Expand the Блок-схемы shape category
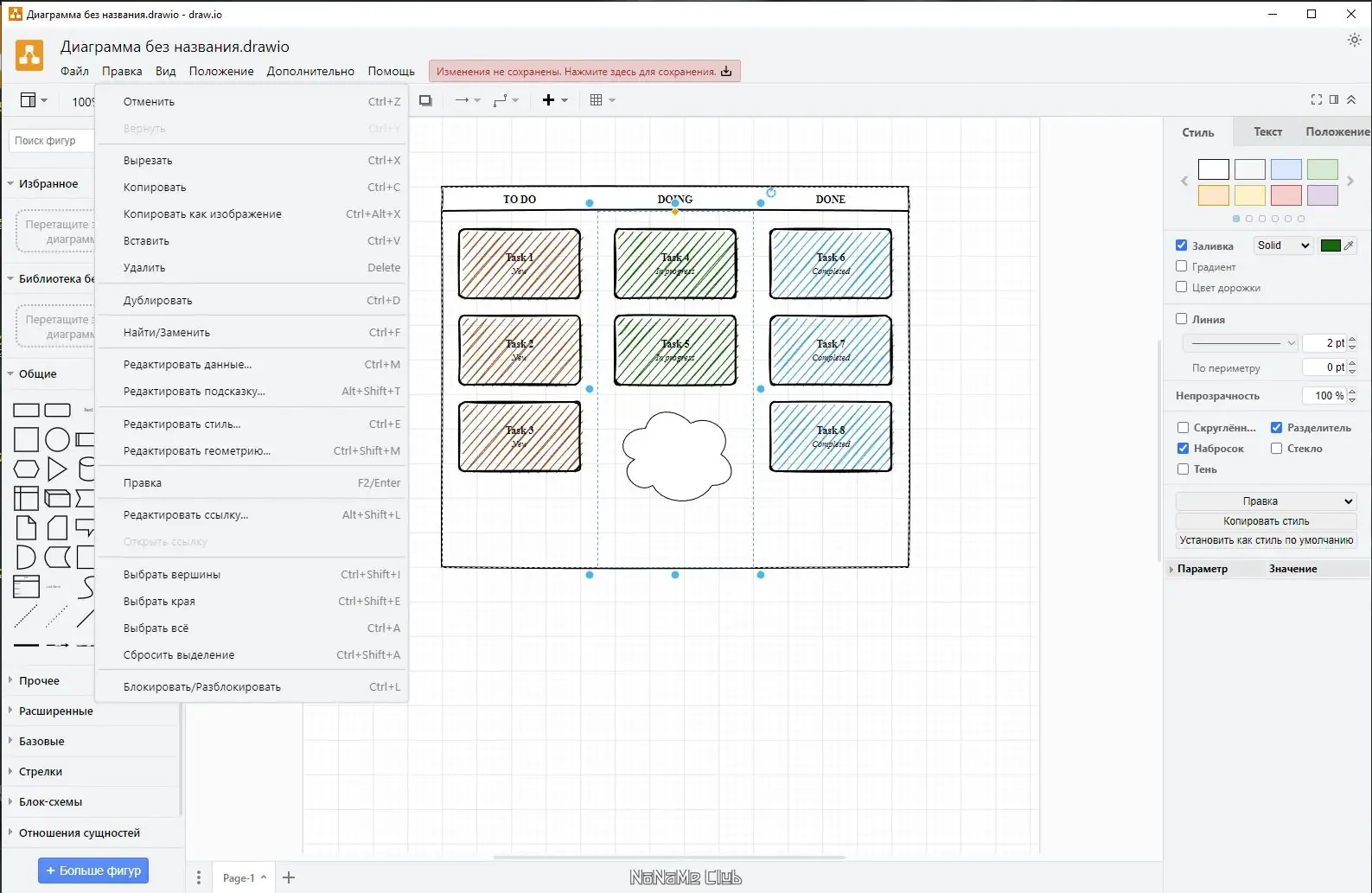Viewport: 1372px width, 893px height. click(x=91, y=801)
